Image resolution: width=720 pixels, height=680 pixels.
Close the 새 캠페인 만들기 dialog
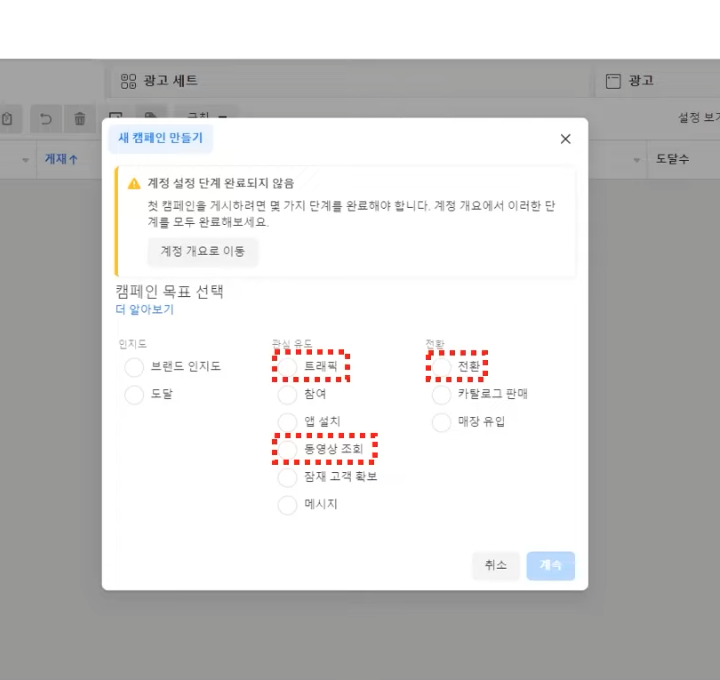coord(565,139)
